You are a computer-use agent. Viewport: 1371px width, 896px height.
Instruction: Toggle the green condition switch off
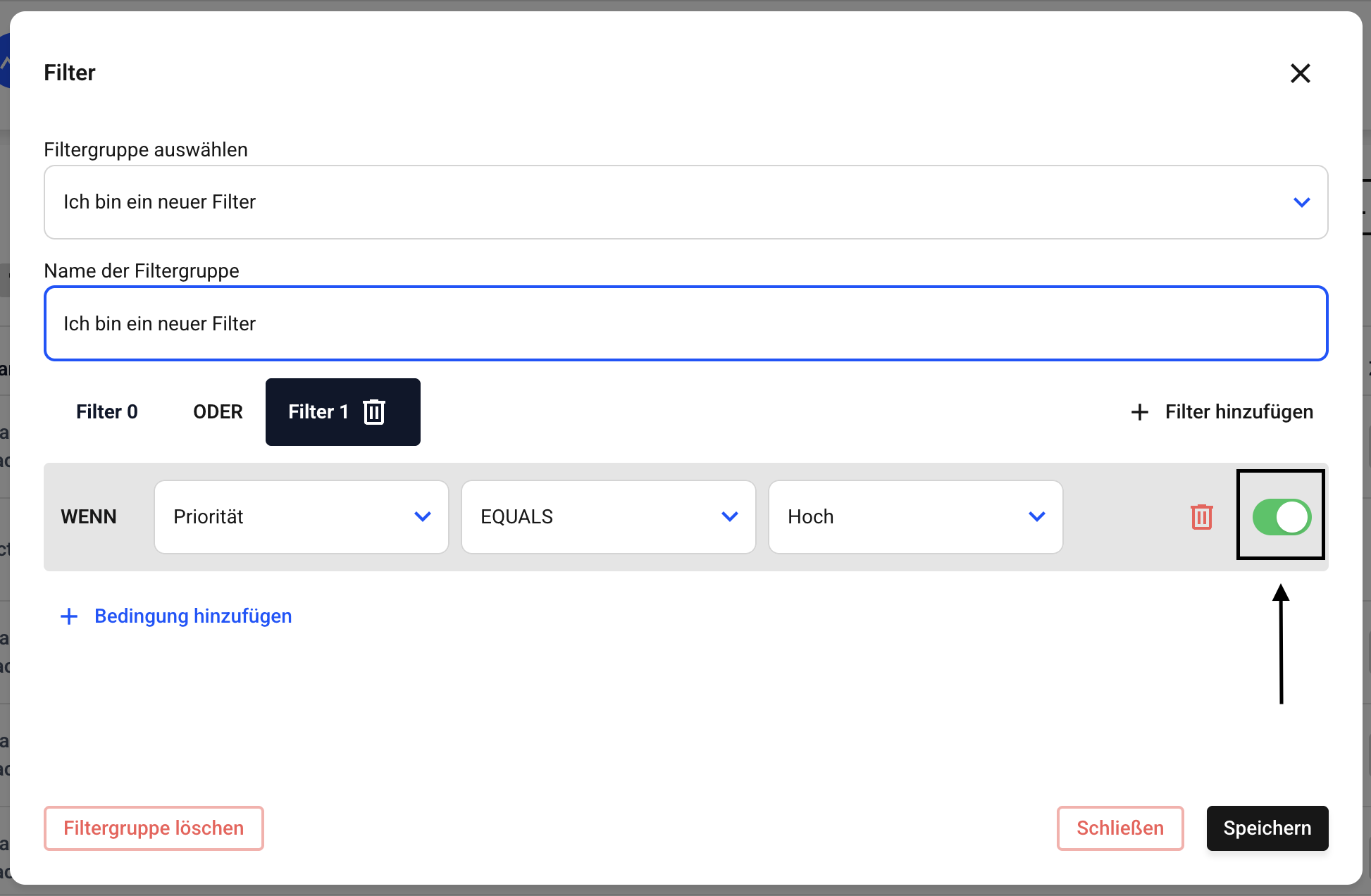(x=1281, y=517)
